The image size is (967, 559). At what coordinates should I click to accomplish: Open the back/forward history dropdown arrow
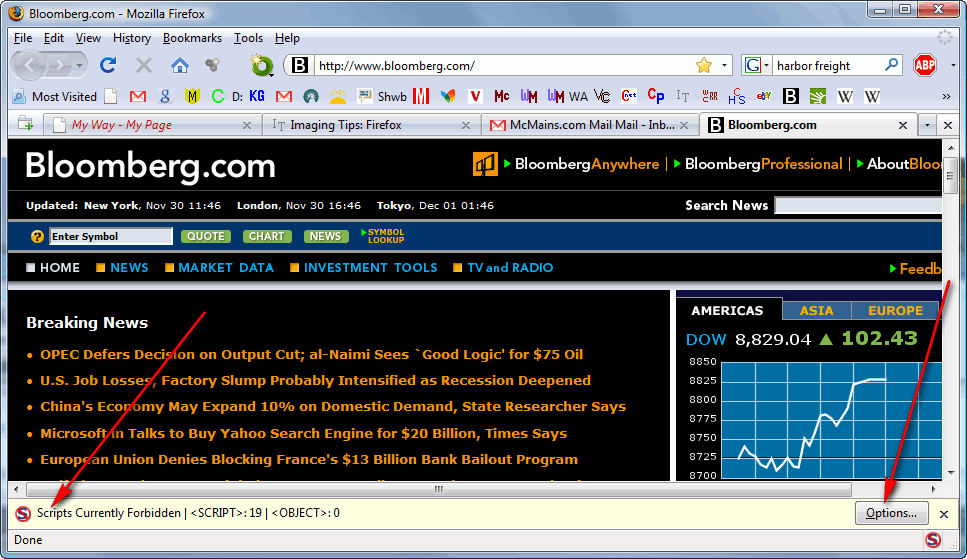80,65
